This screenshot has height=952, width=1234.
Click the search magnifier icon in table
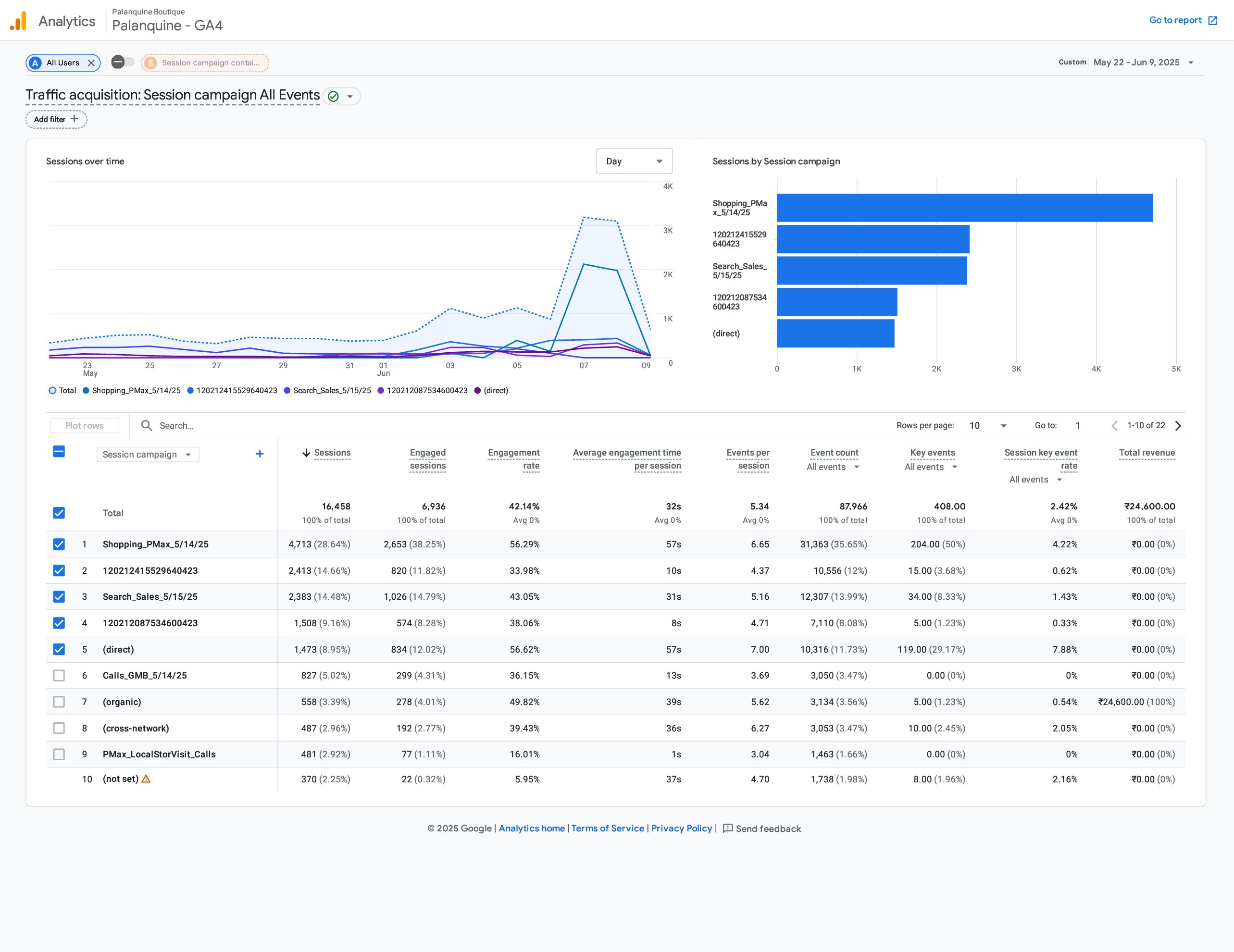pyautogui.click(x=146, y=425)
